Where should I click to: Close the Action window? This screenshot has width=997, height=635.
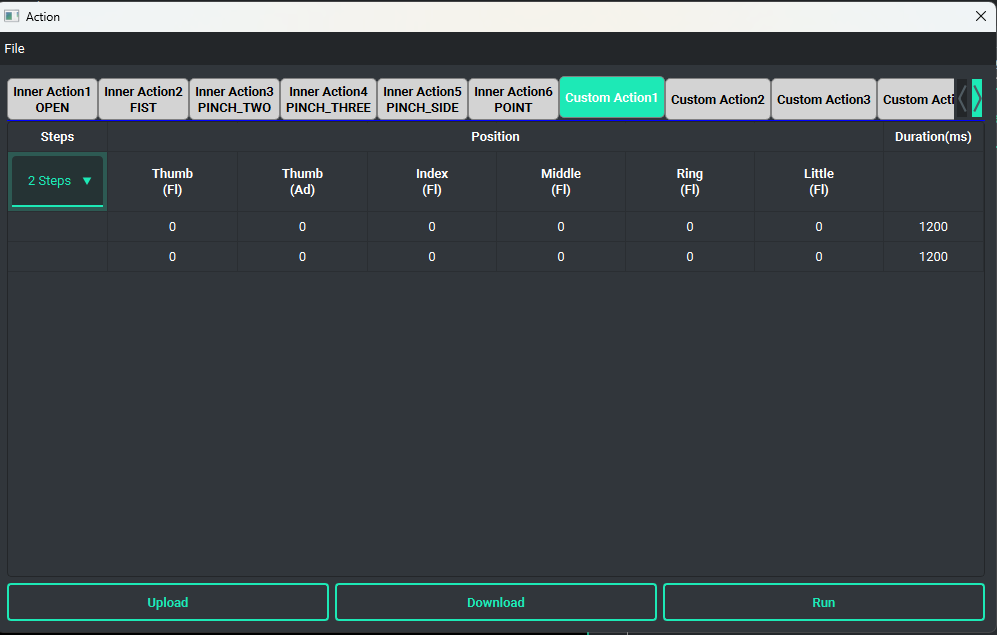pos(980,16)
